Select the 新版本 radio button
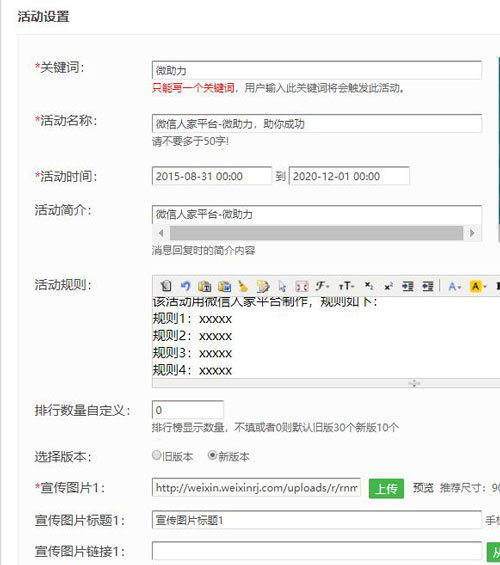The width and height of the screenshot is (500, 565). (212, 455)
